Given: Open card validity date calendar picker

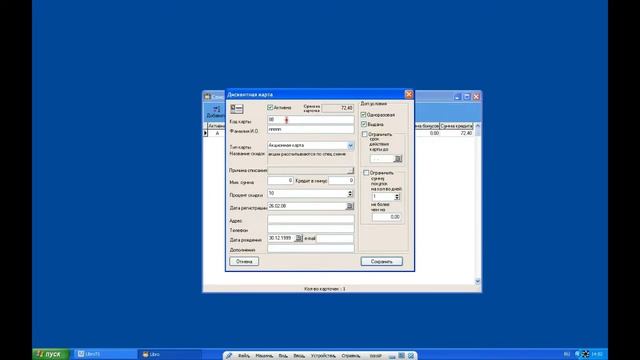Looking at the screenshot, I should (398, 158).
